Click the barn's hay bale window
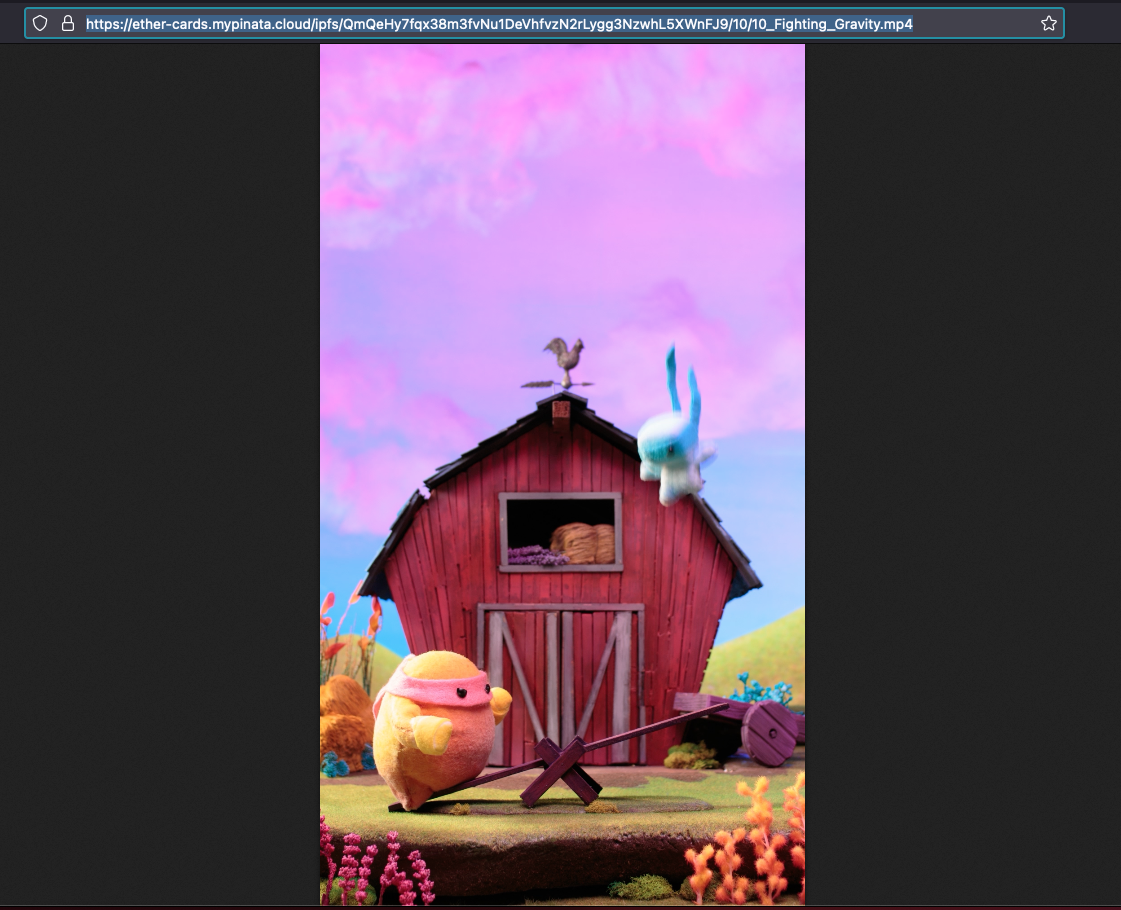The height and width of the screenshot is (910, 1121). 561,532
